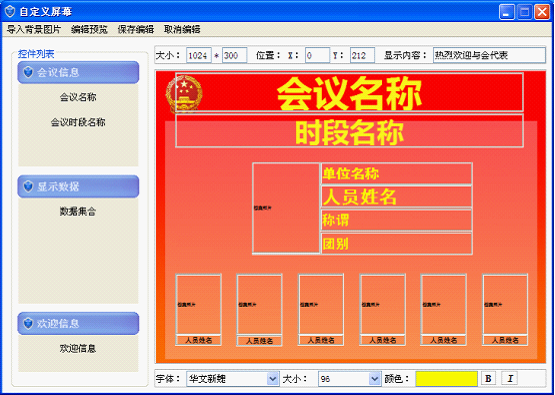Click the large portrait photo placeholder
The height and width of the screenshot is (395, 555).
point(286,208)
